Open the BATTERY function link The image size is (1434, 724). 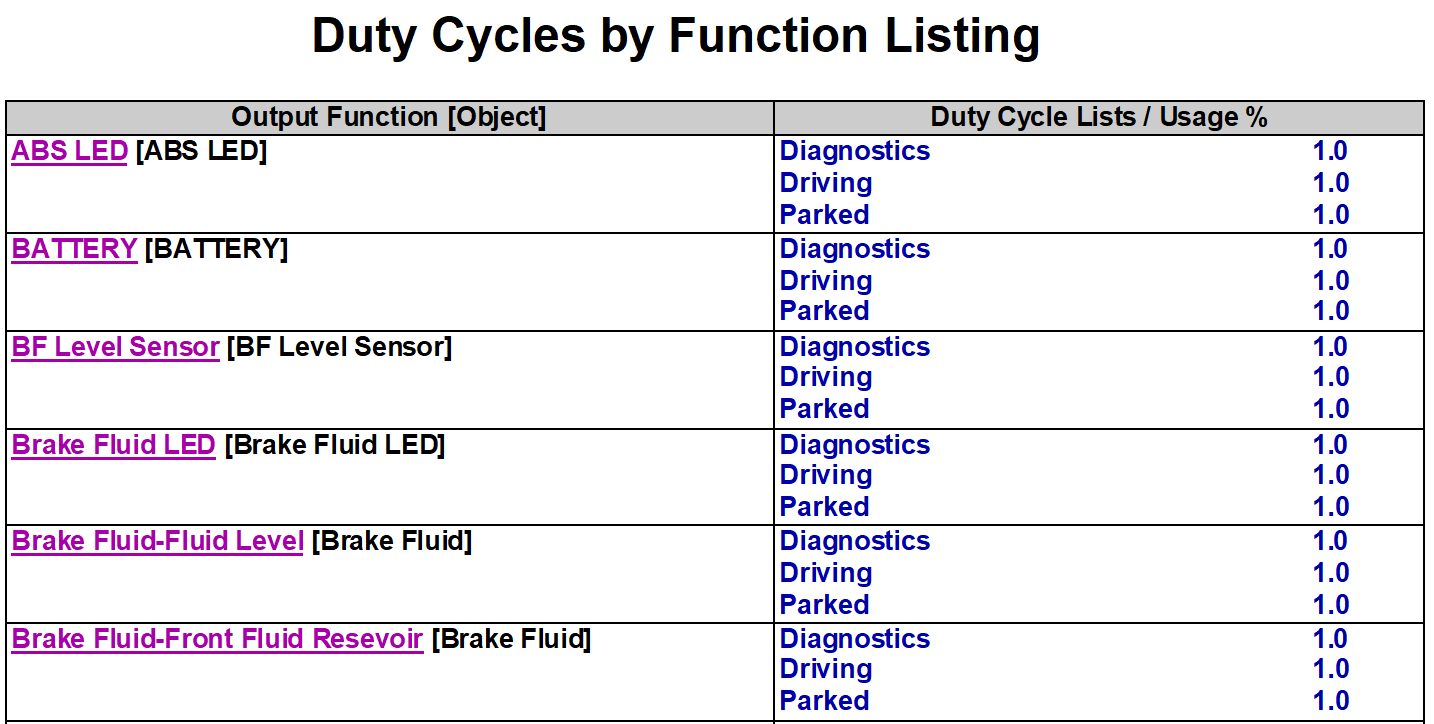(74, 249)
